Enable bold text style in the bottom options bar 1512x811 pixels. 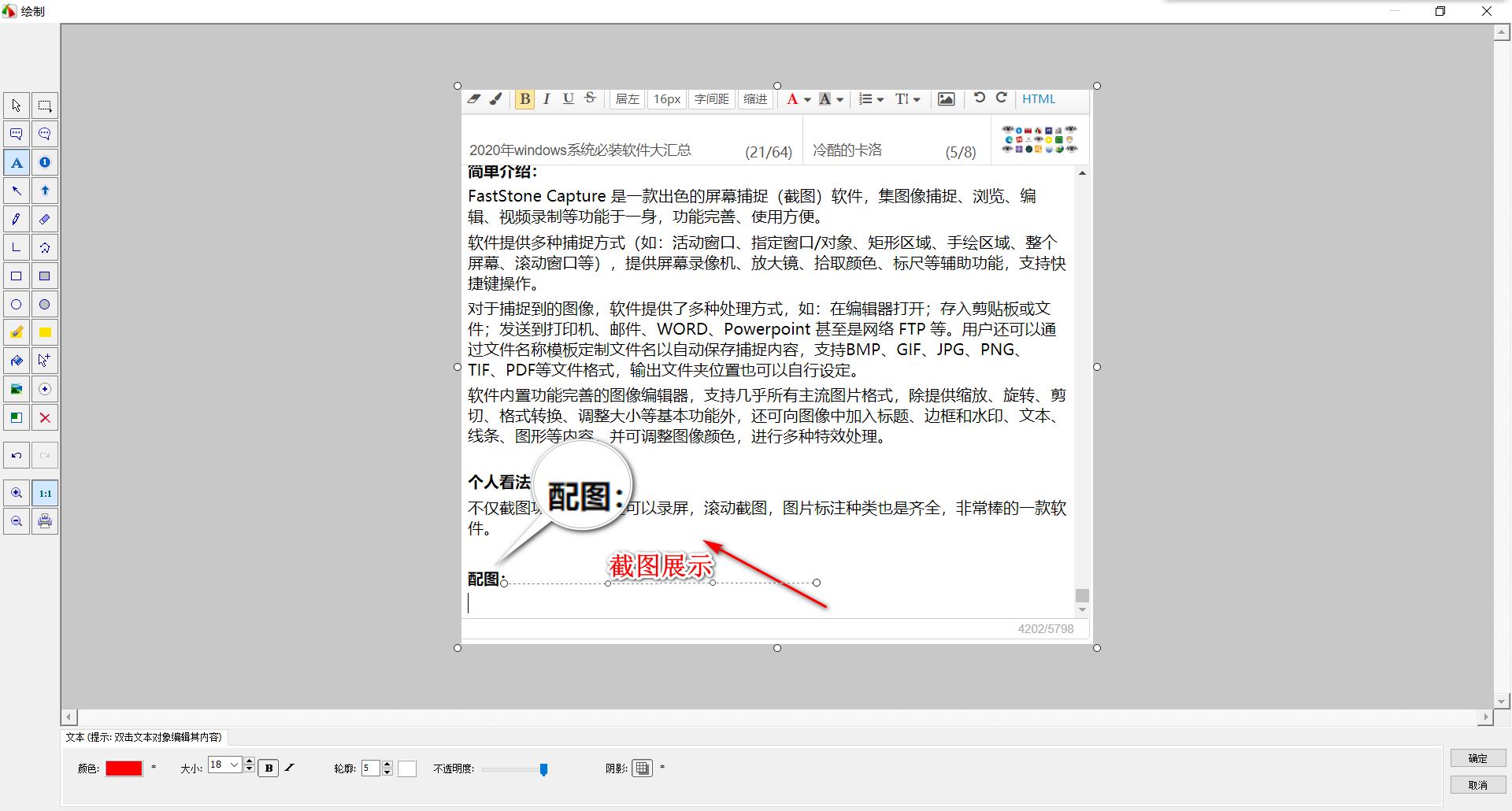pos(269,768)
